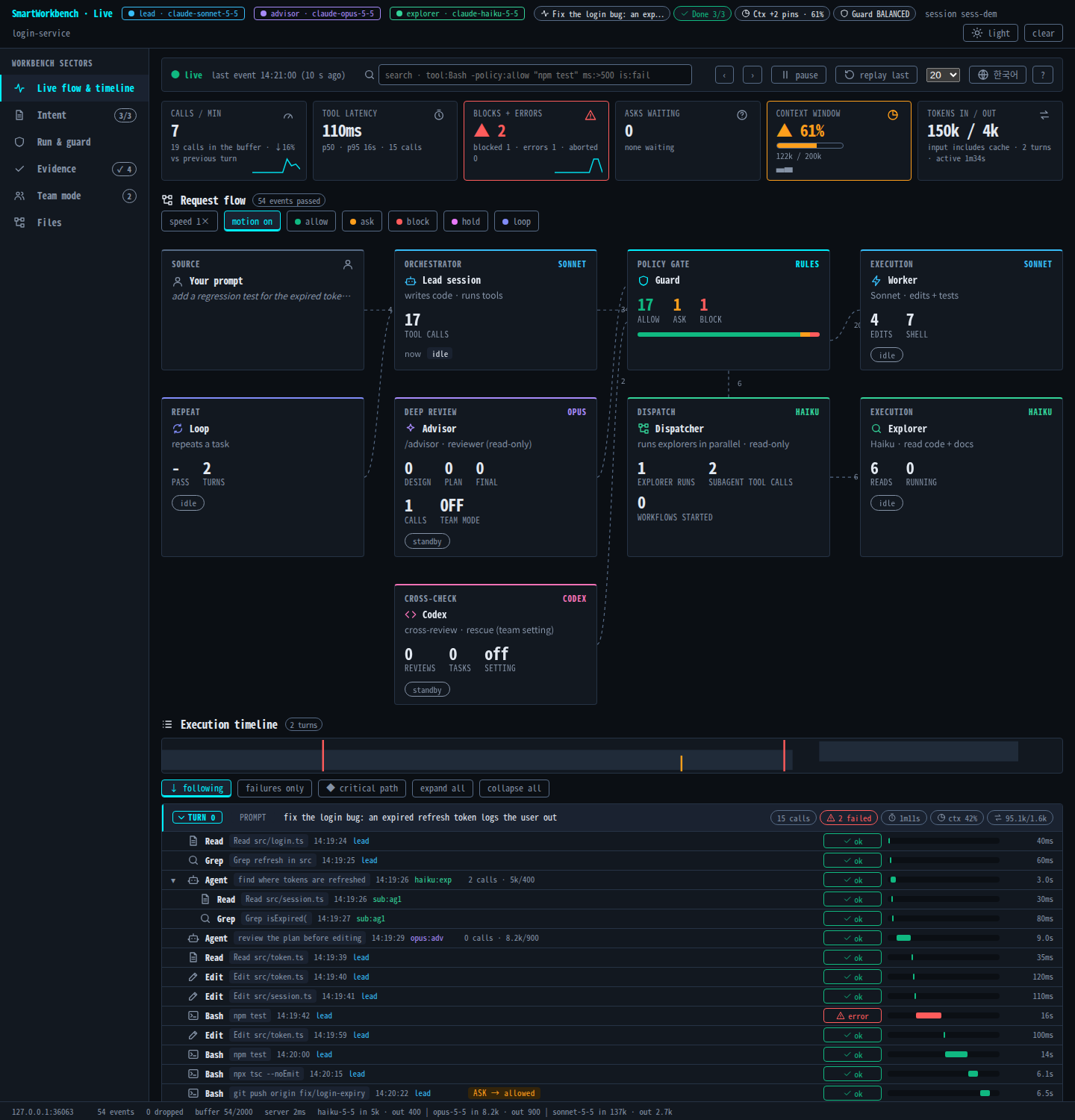Click the clear button
1075x1120 pixels.
(x=1044, y=33)
